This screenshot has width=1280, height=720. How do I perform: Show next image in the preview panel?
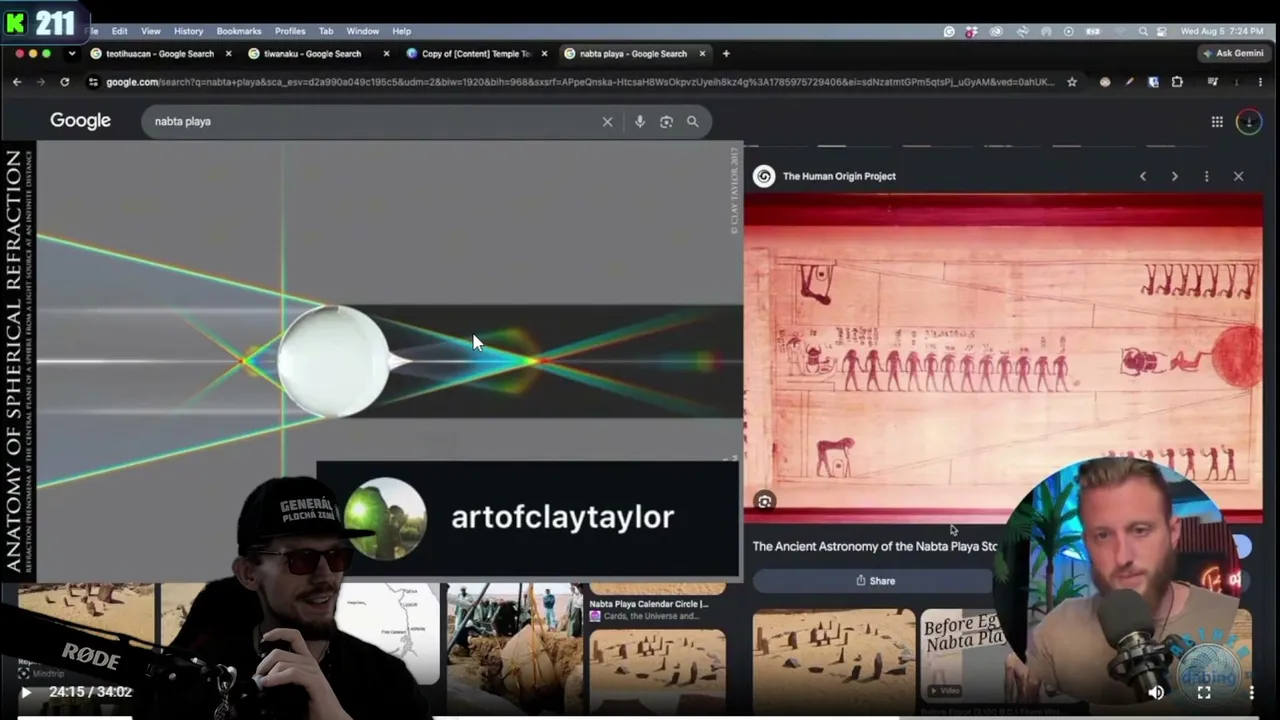(x=1175, y=176)
